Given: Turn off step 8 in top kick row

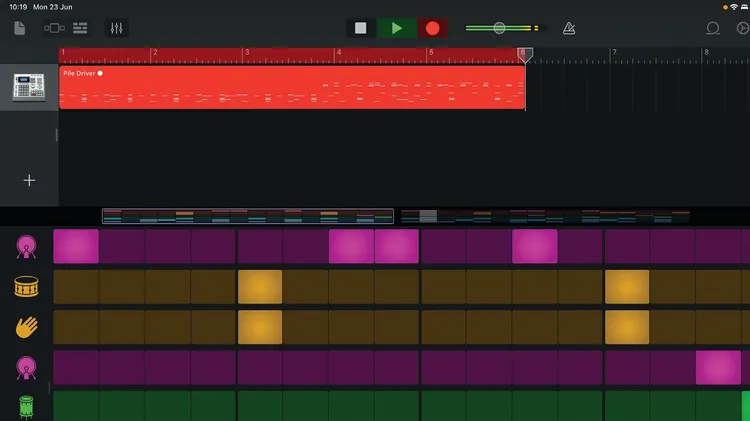Looking at the screenshot, I should 397,246.
